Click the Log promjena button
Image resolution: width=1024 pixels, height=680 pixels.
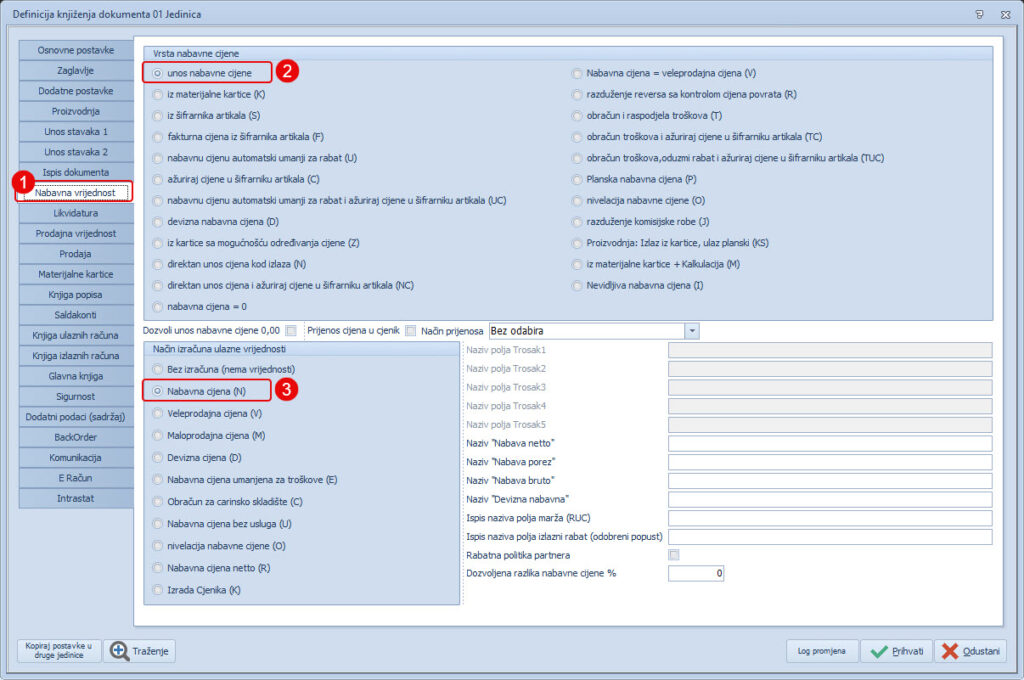(x=821, y=651)
